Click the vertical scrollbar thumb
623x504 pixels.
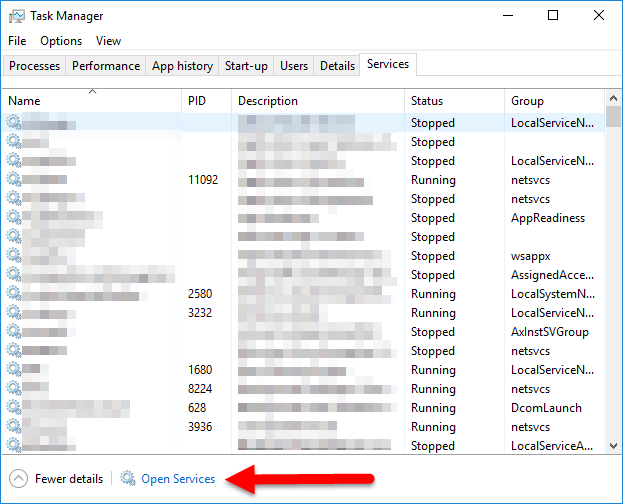click(x=613, y=116)
